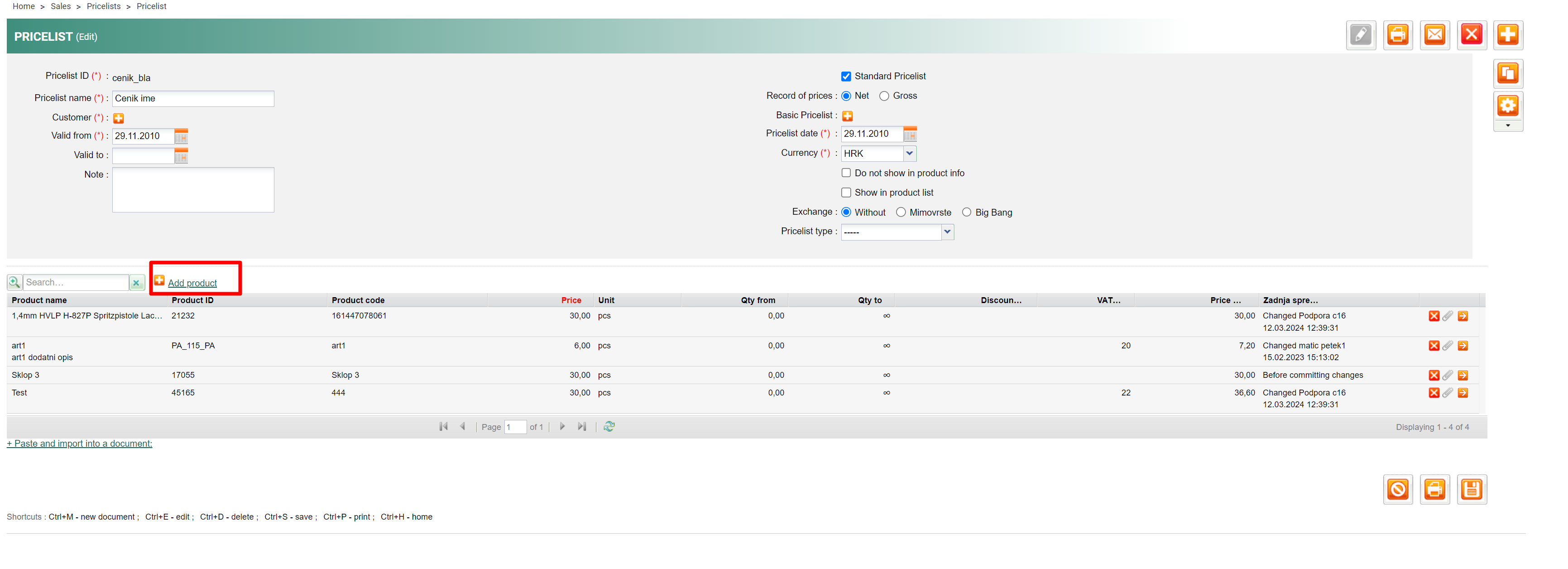This screenshot has width=1568, height=569.
Task: Click the save floppy disk icon at bottom
Action: click(x=1471, y=489)
